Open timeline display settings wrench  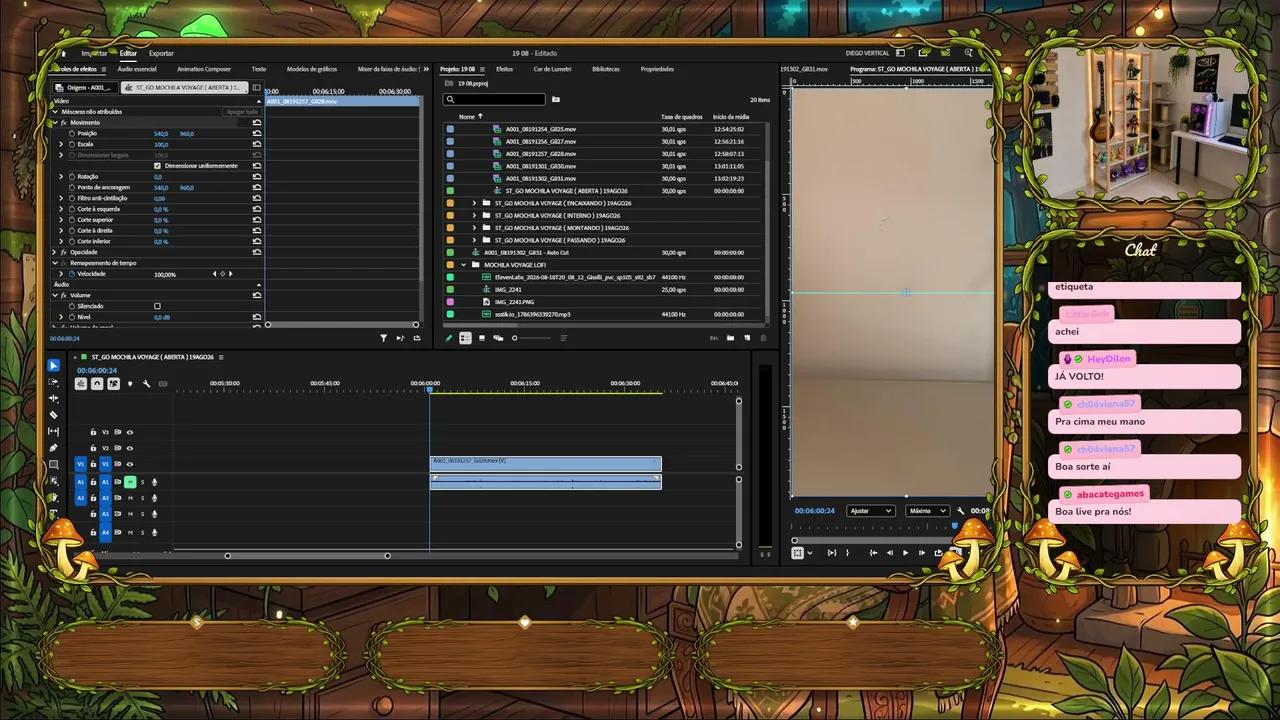[x=146, y=384]
